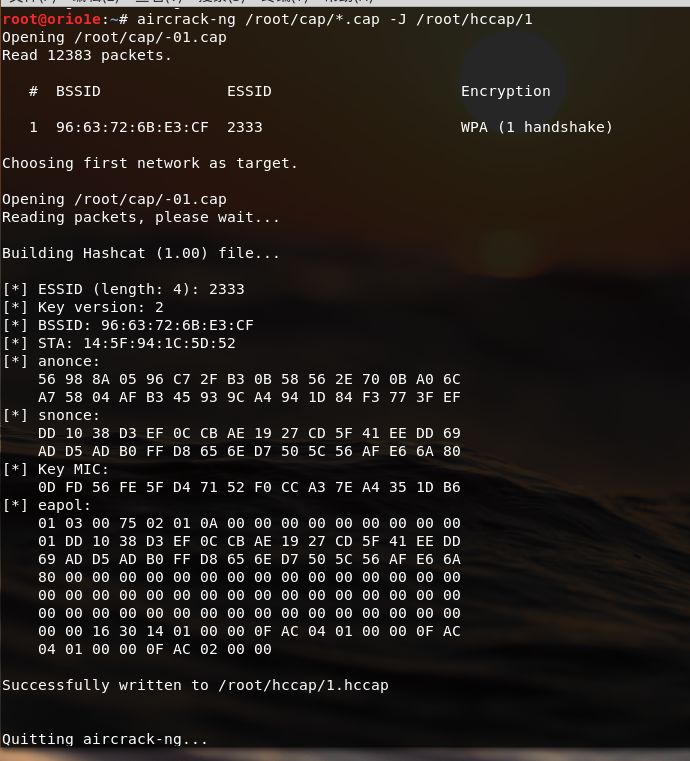
Task: Click snonce line ending 'EE DD 69'
Action: click(249, 433)
